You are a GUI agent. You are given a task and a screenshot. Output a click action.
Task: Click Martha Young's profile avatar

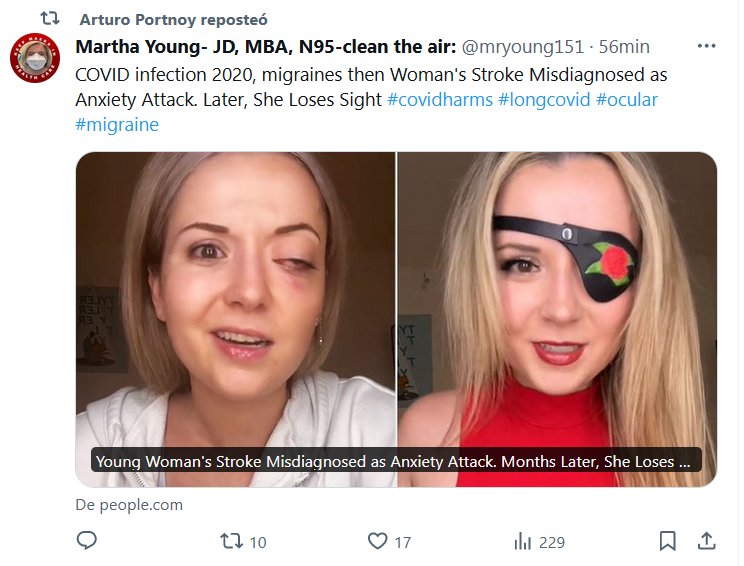pos(35,59)
